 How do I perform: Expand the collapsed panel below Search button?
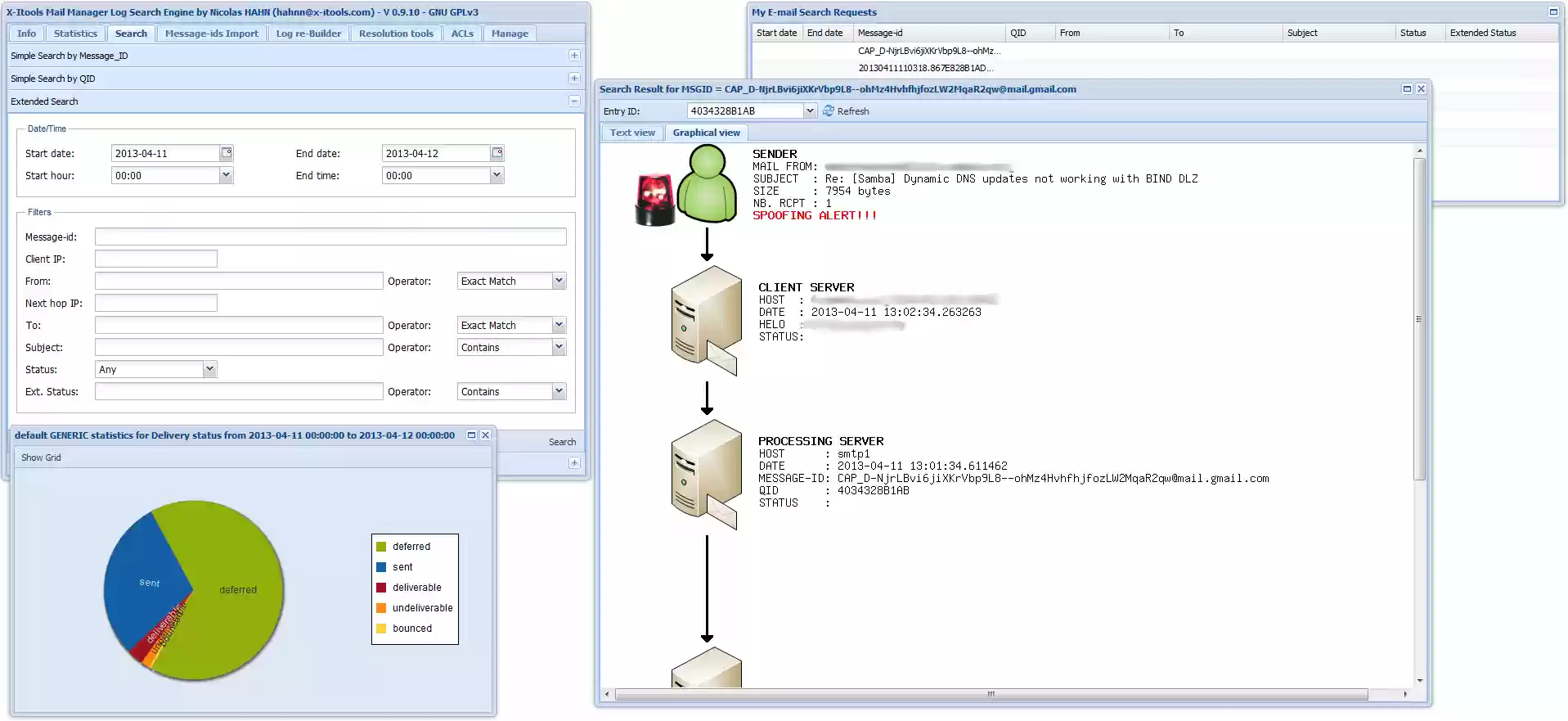point(574,463)
